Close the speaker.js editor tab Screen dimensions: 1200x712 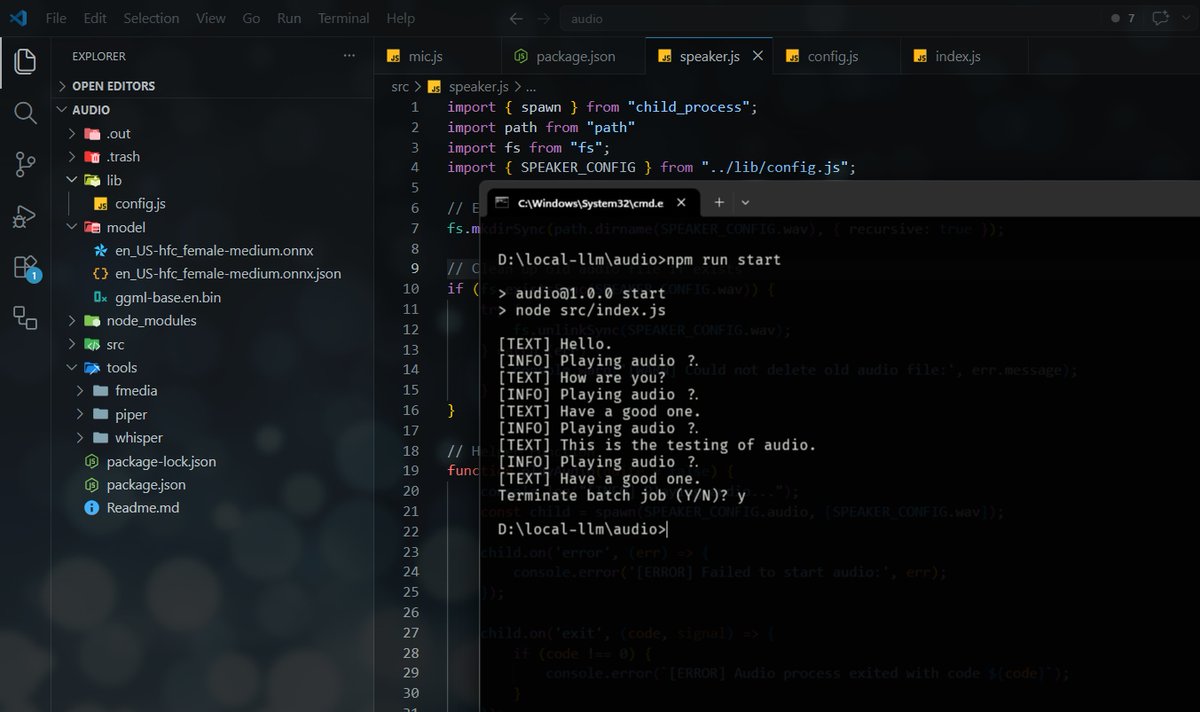(758, 56)
